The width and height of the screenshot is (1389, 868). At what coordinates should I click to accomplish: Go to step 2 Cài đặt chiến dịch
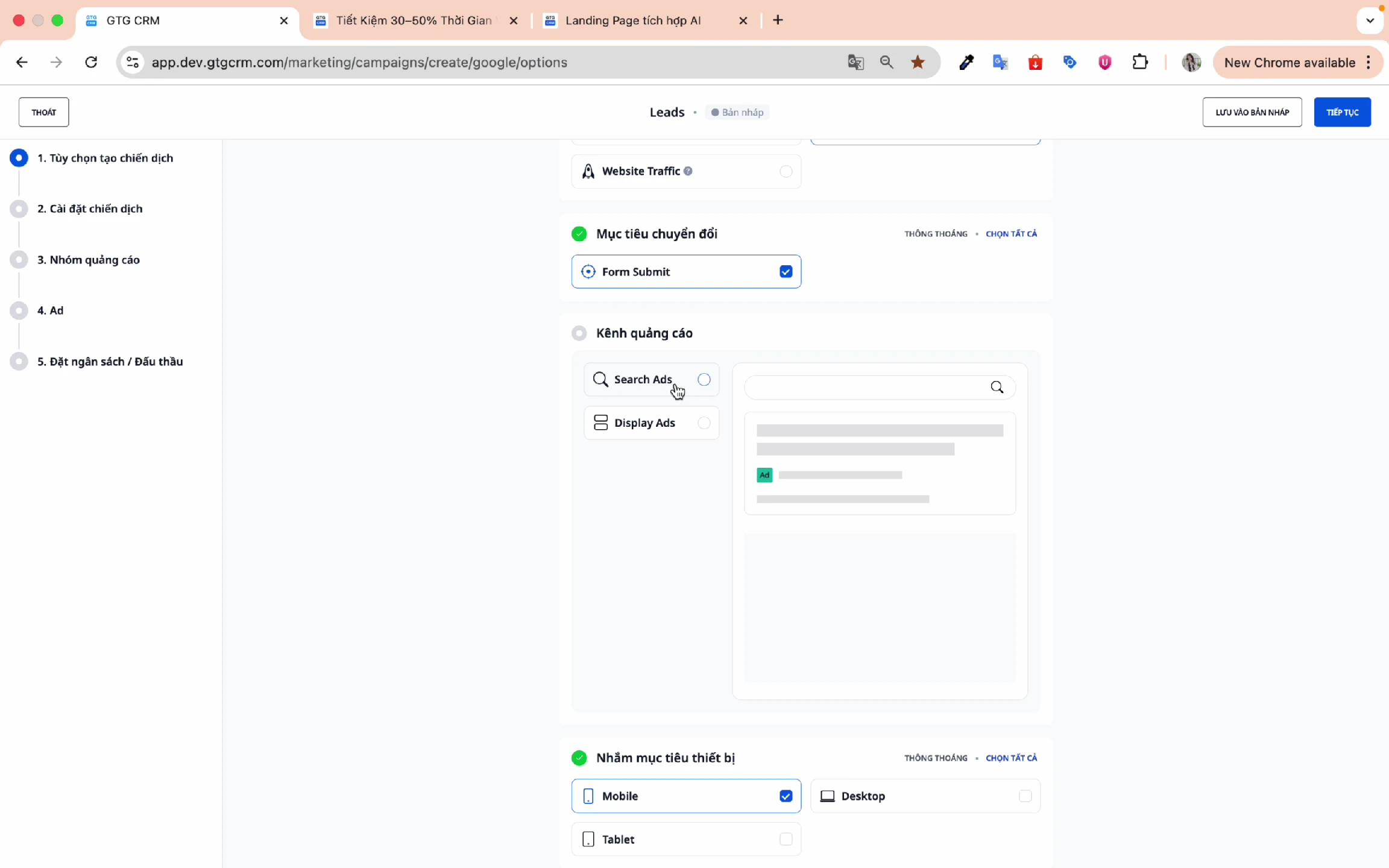(x=90, y=209)
